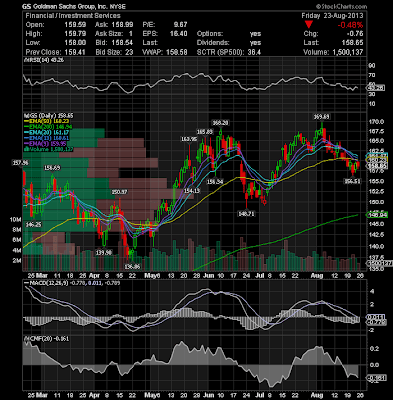Viewport: 393px width, 400px height.
Task: Click the Low value 158.00
Action: pos(75,43)
